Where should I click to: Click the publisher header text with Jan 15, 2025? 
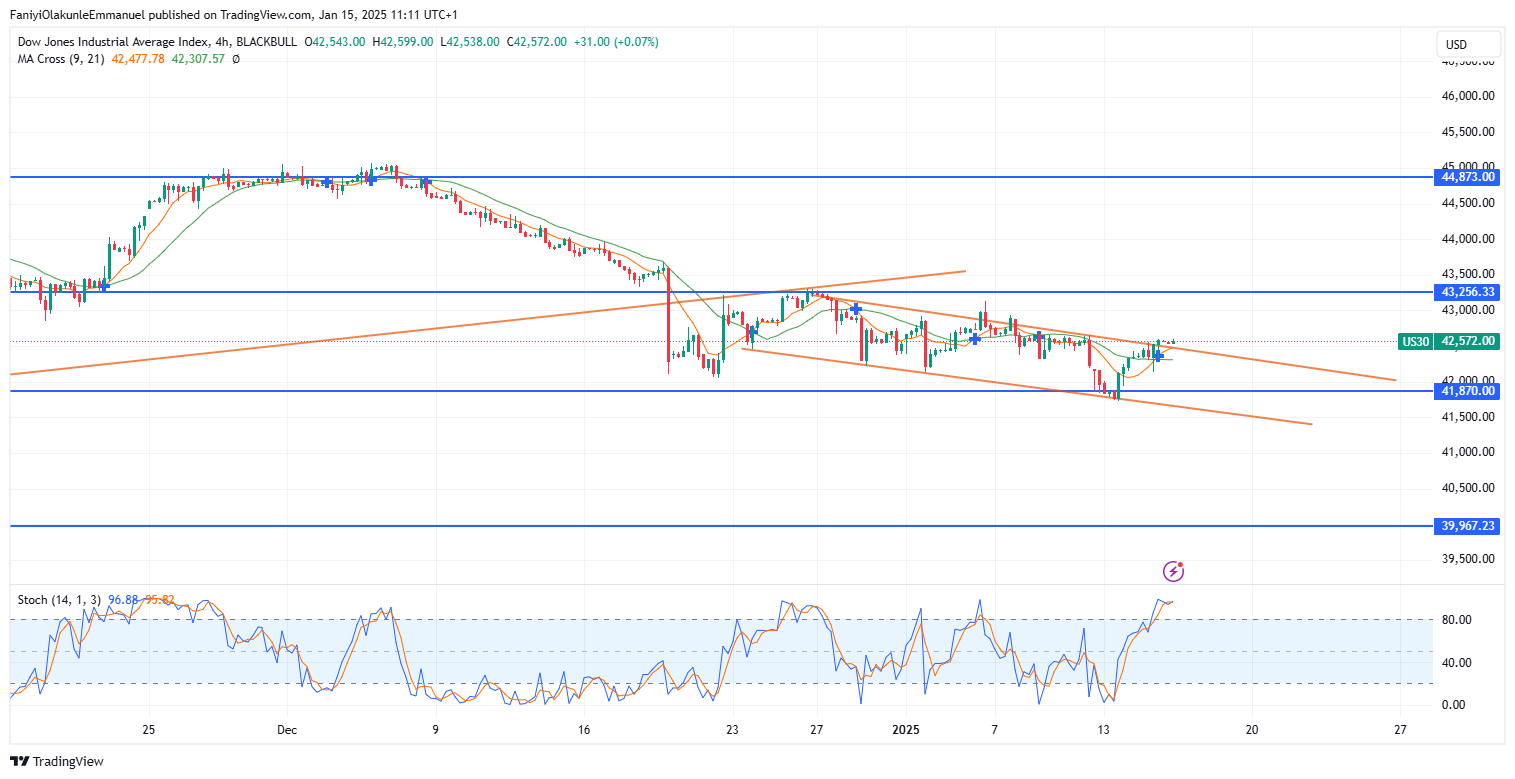232,16
